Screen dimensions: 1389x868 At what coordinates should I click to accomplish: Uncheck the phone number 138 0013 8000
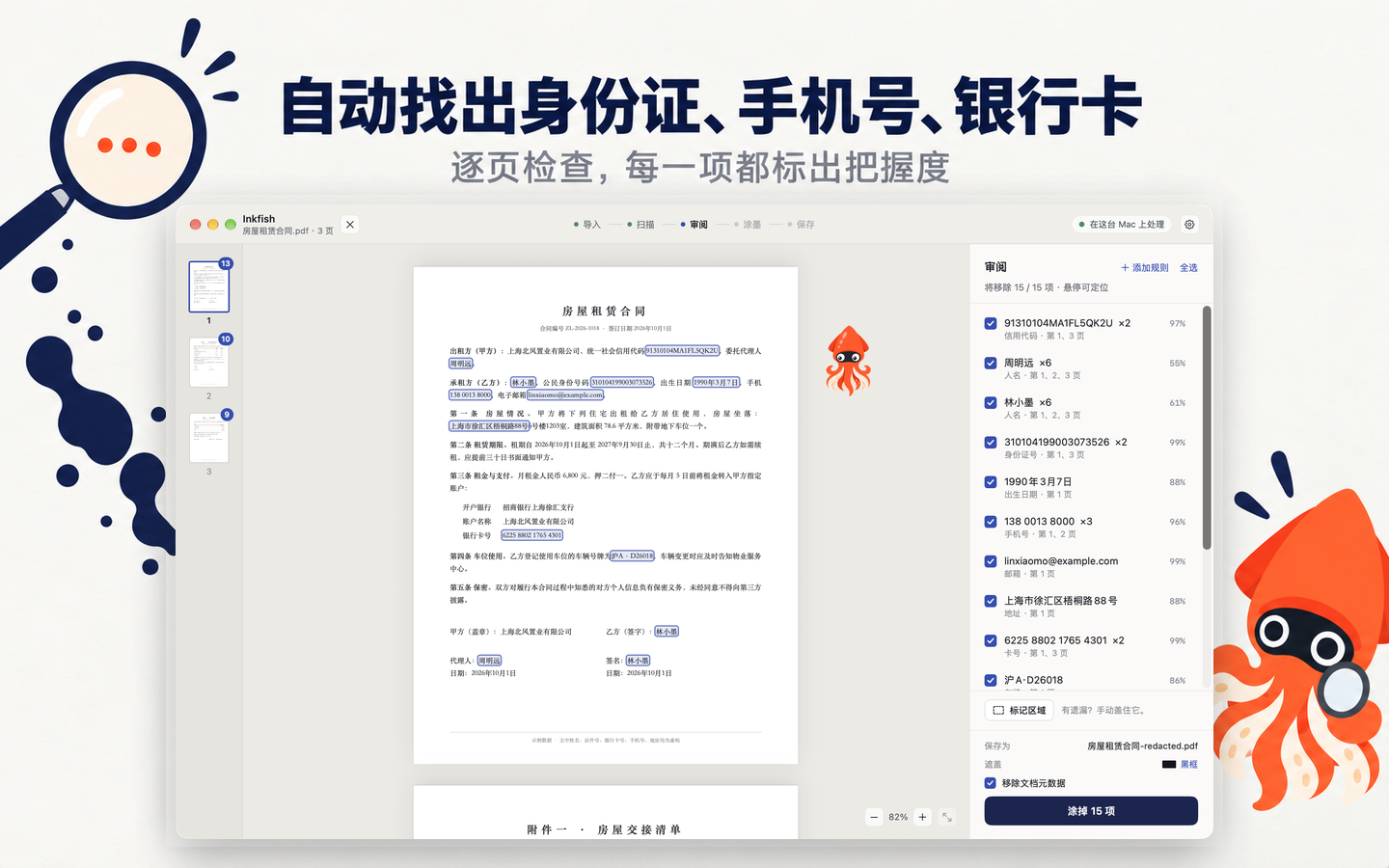[991, 522]
